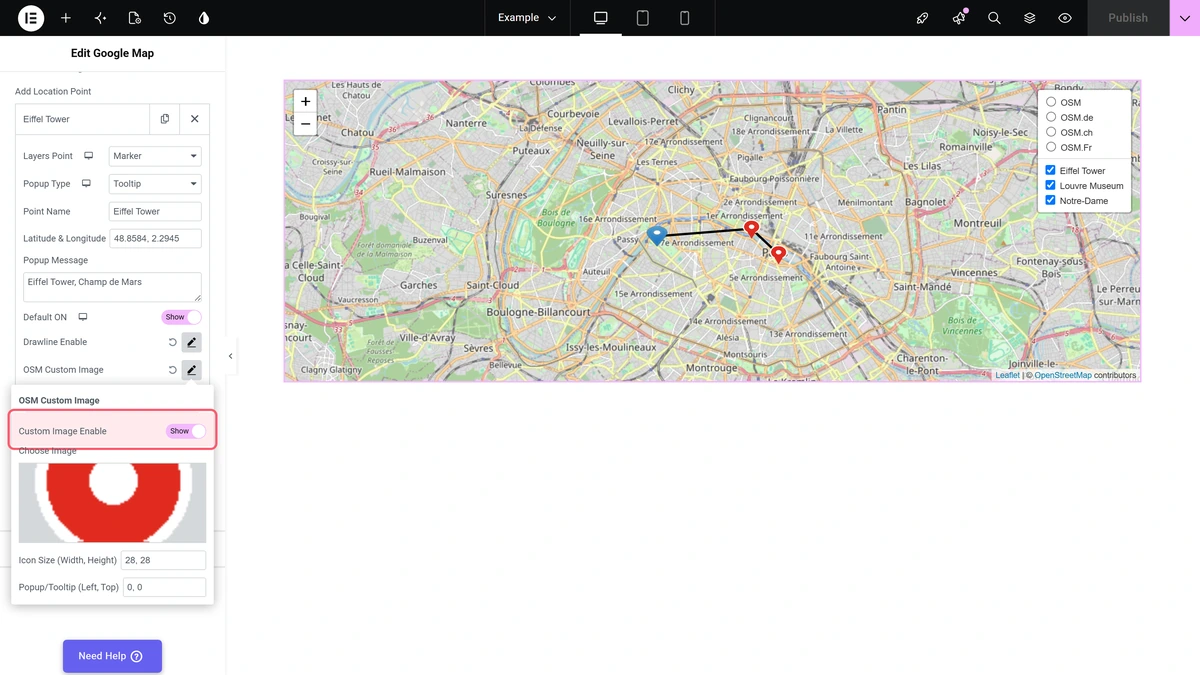Open the OpenStreetMap attribution link
Screen dimensions: 1200x675
pyautogui.click(x=1063, y=376)
